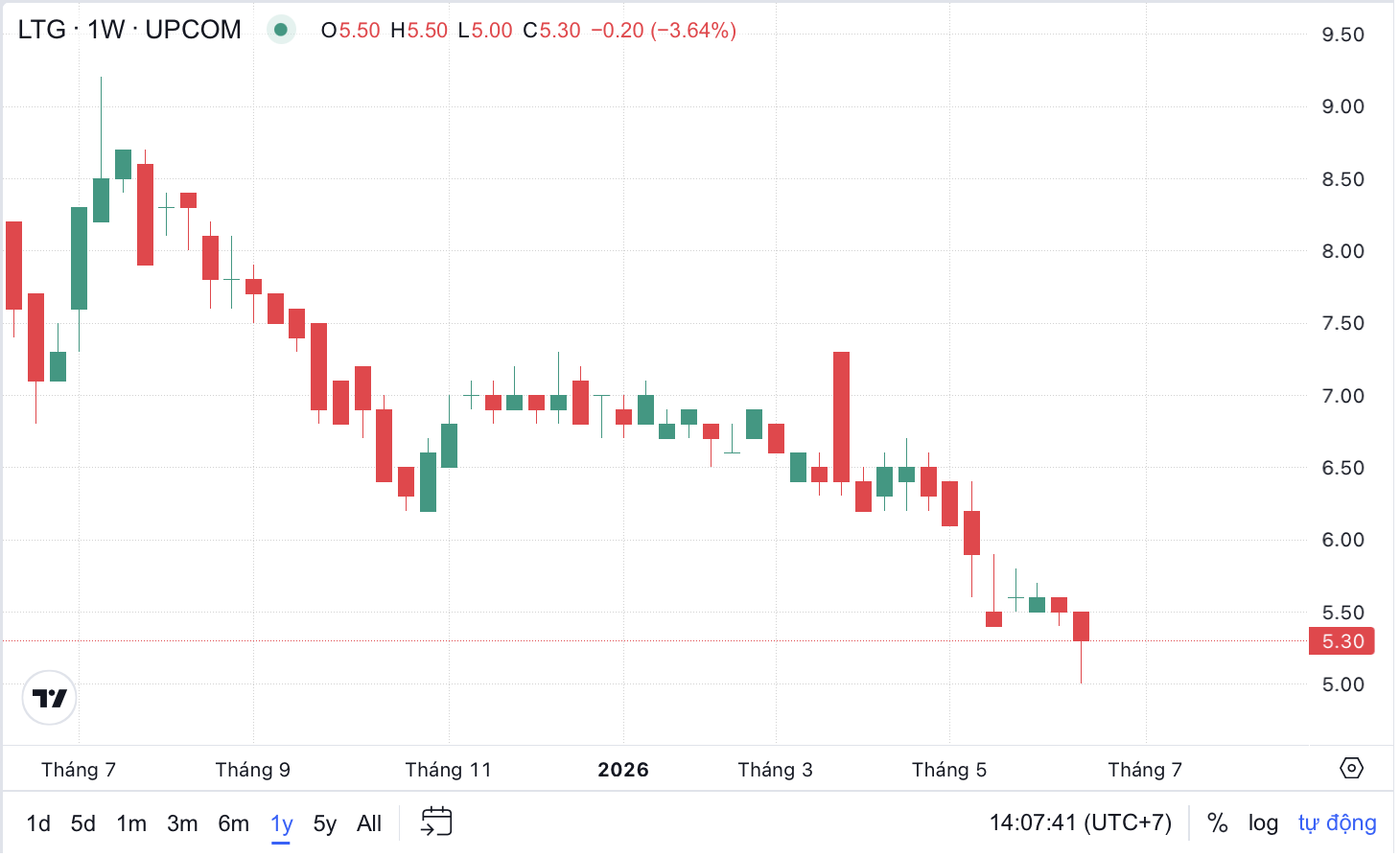Viewport: 1400px width, 857px height.
Task: Toggle percent scale with % button
Action: coord(1217,822)
